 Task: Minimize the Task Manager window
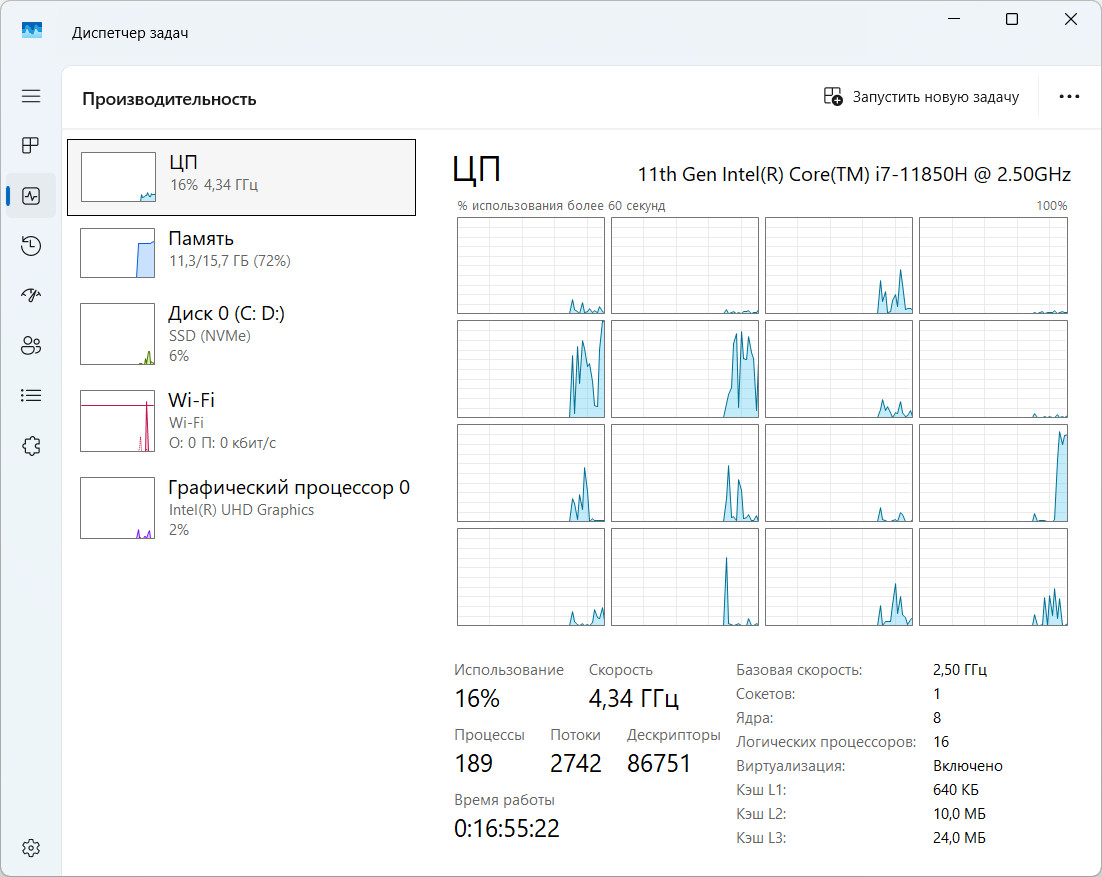pyautogui.click(x=954, y=19)
